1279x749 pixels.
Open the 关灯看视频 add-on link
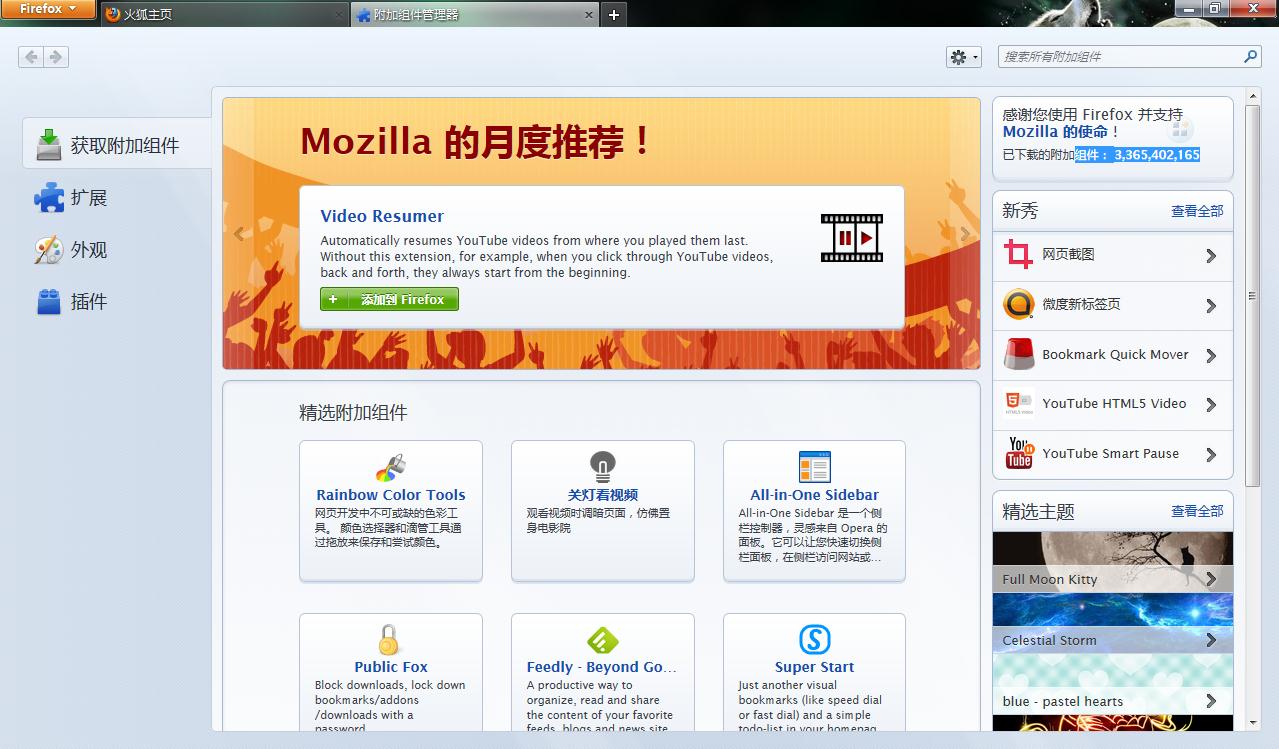point(603,495)
